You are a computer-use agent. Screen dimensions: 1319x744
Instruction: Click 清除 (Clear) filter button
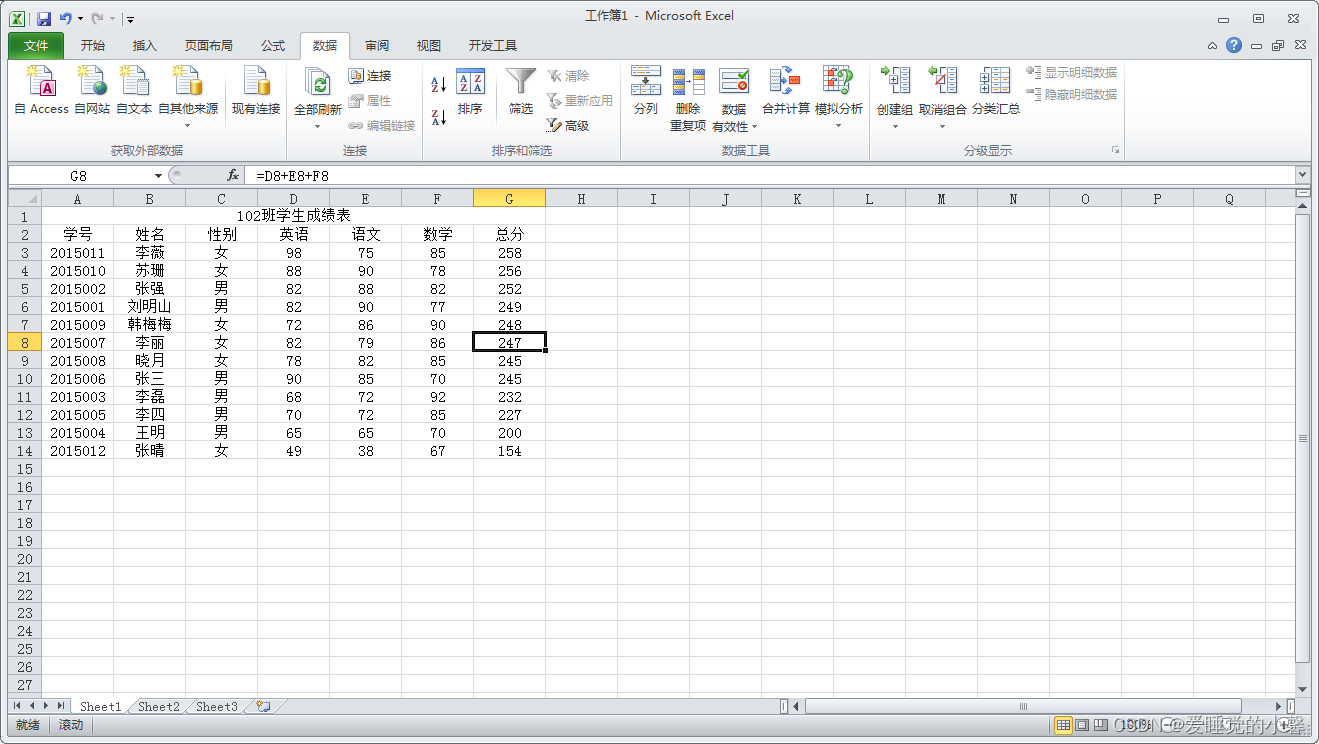568,76
